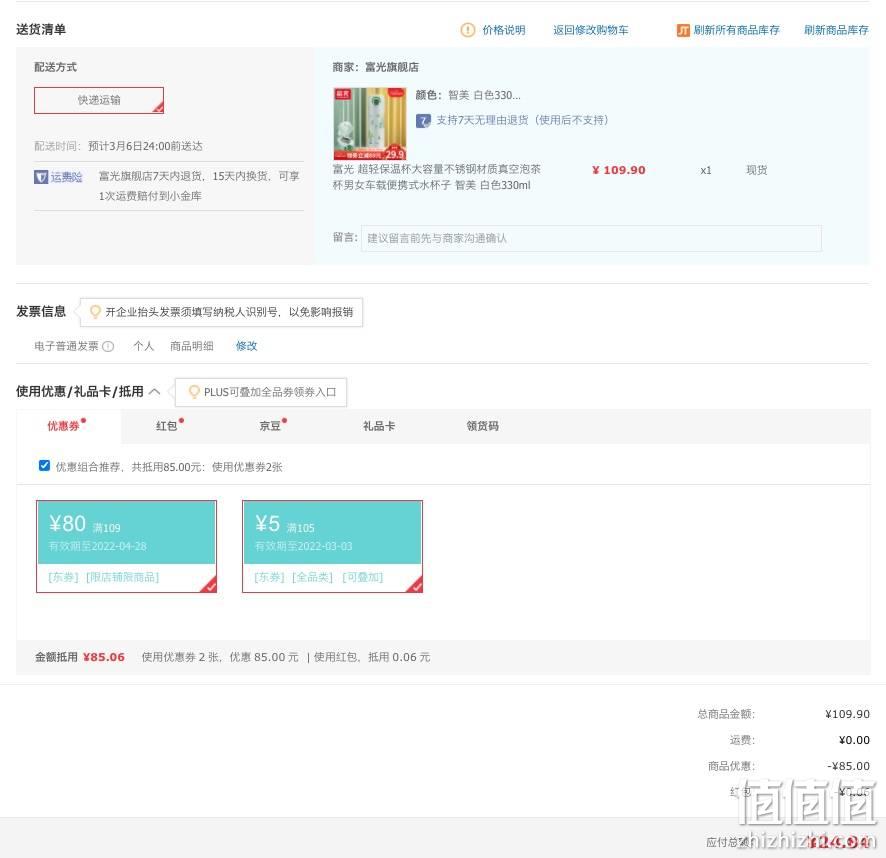This screenshot has width=886, height=858.
Task: Click the 富光旗舰店7天内退货 insurance description
Action: click(199, 186)
